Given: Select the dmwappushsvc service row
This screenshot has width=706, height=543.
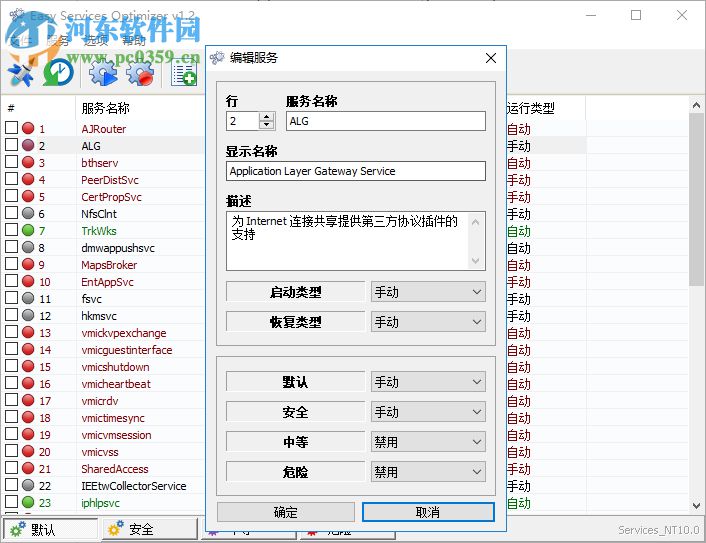Looking at the screenshot, I should [118, 248].
